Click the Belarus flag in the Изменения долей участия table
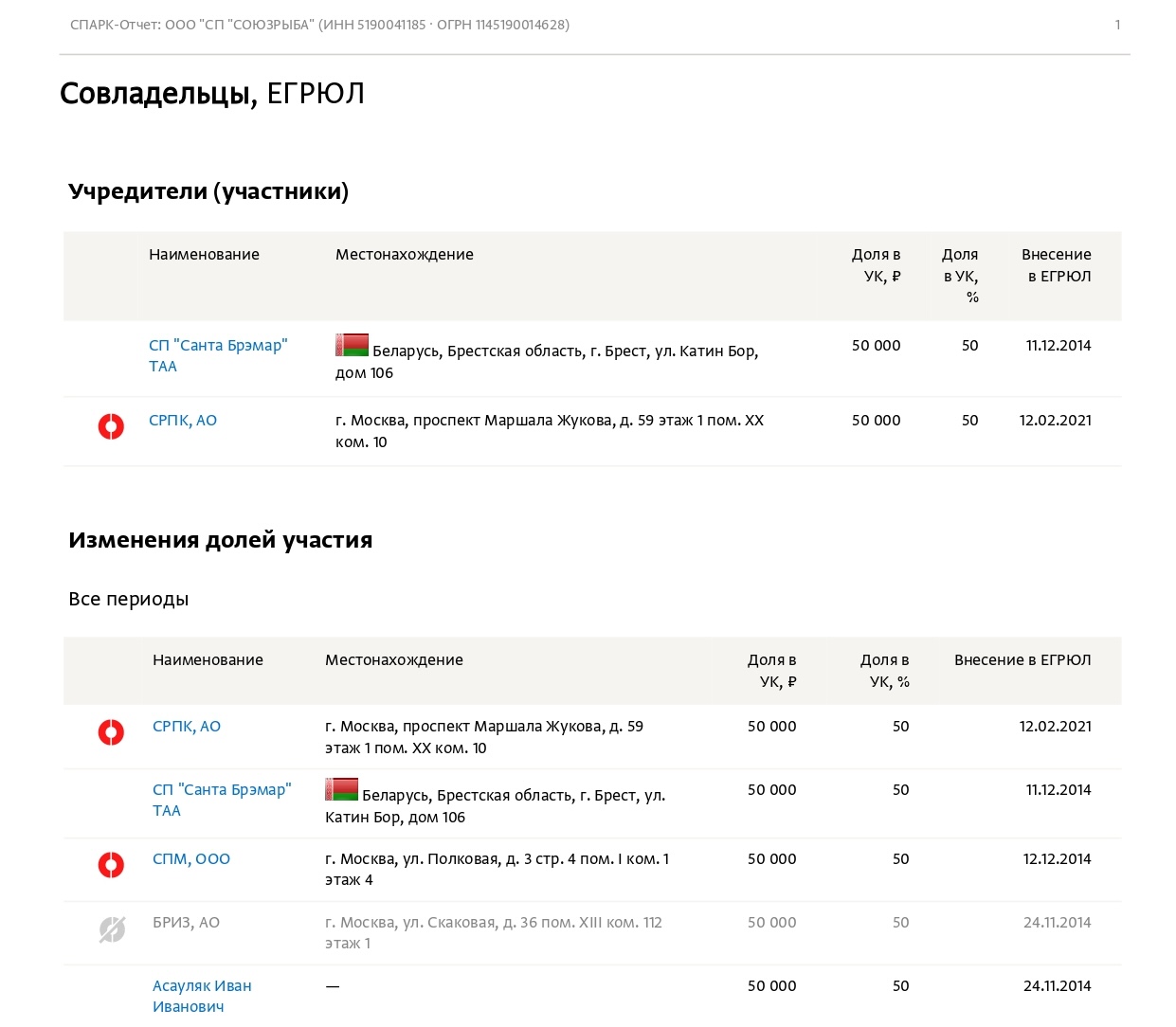Screen dimensions: 1176x1027 click(341, 789)
